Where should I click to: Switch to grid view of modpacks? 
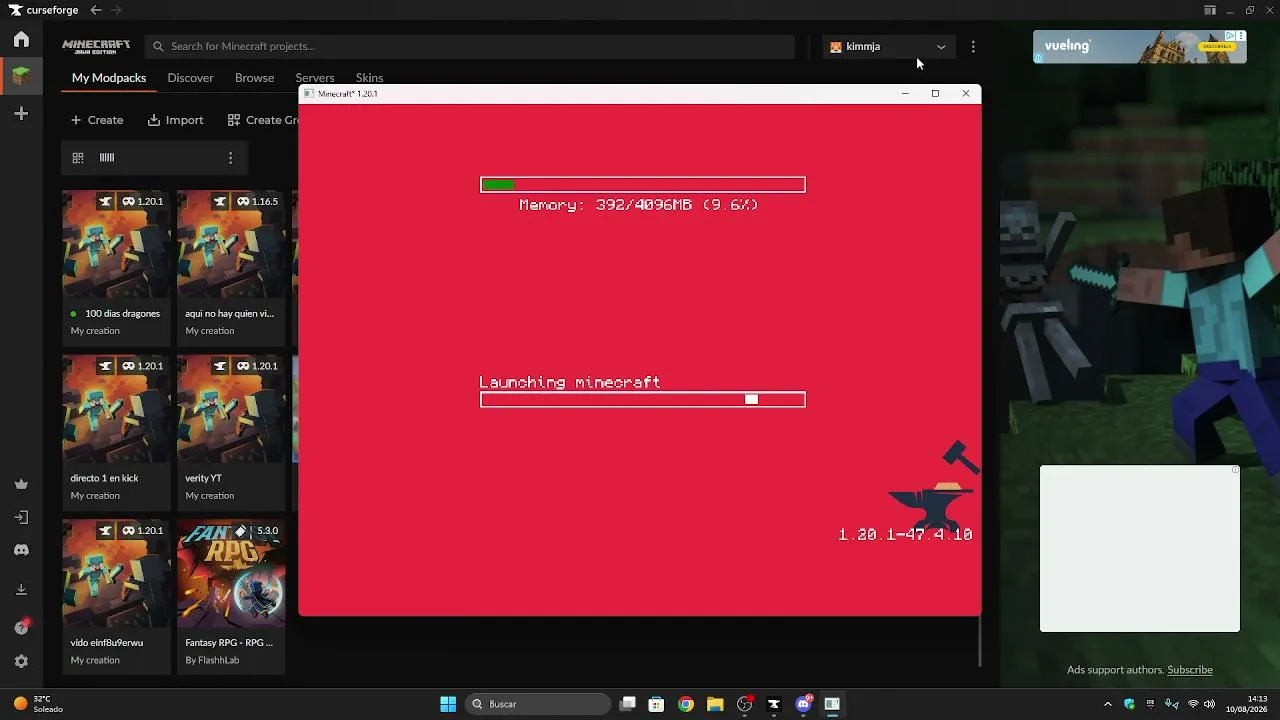pyautogui.click(x=78, y=158)
